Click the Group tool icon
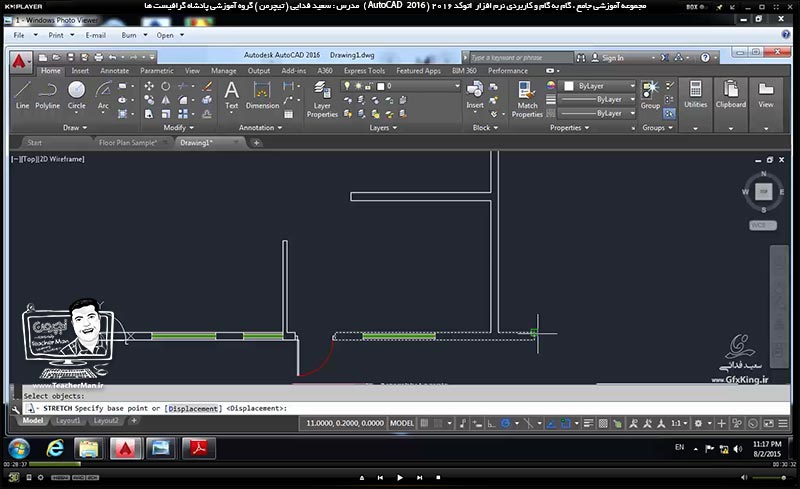Image resolution: width=800 pixels, height=489 pixels. click(650, 95)
